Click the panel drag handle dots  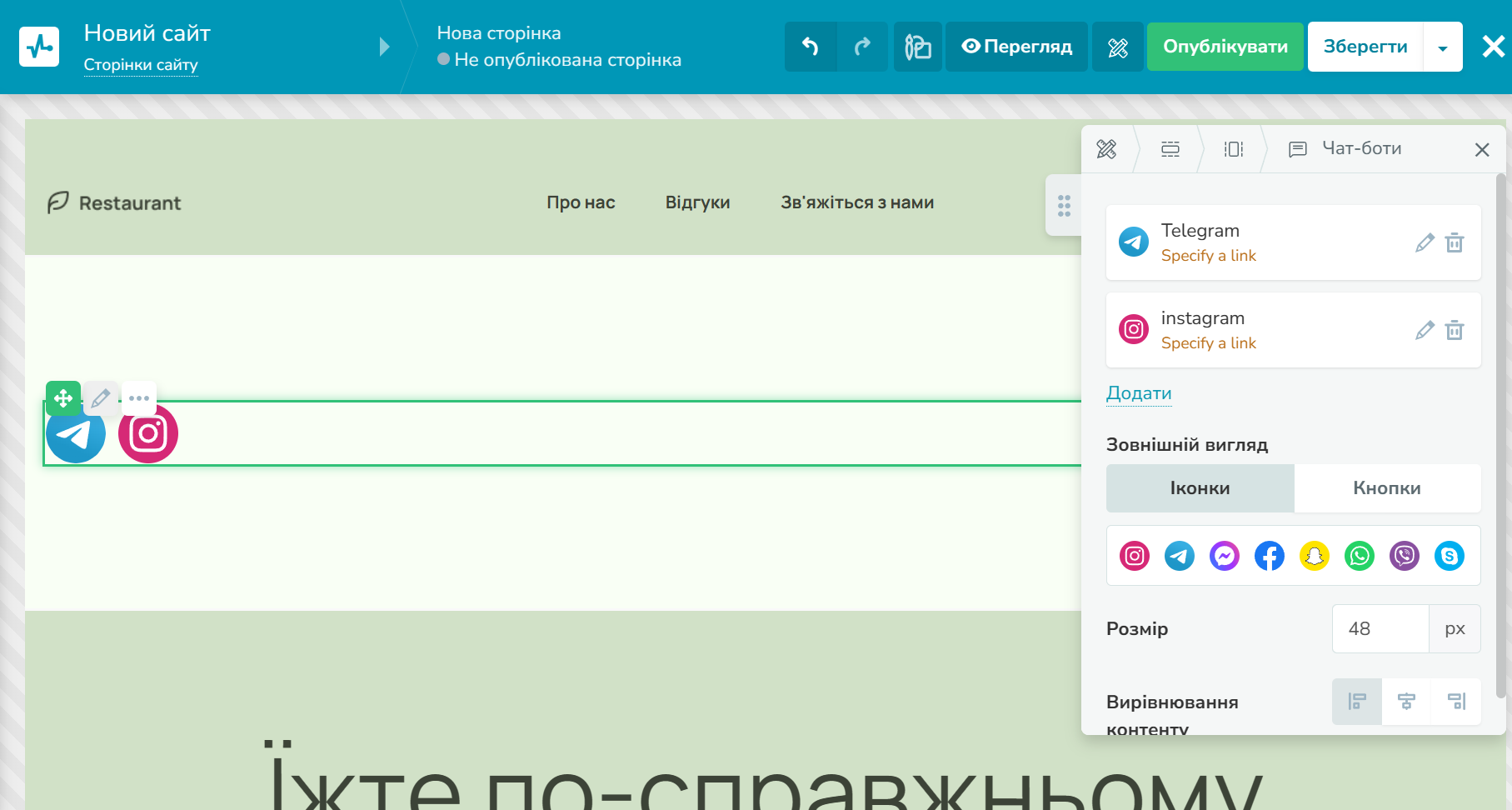click(1064, 206)
